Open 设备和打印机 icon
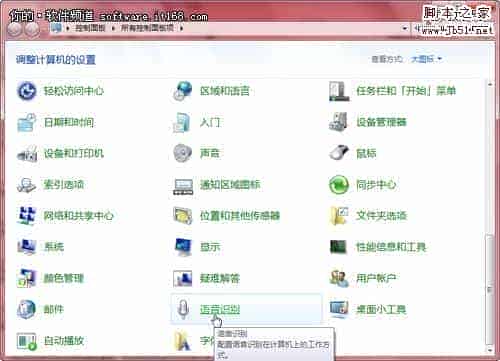 pyautogui.click(x=27, y=153)
